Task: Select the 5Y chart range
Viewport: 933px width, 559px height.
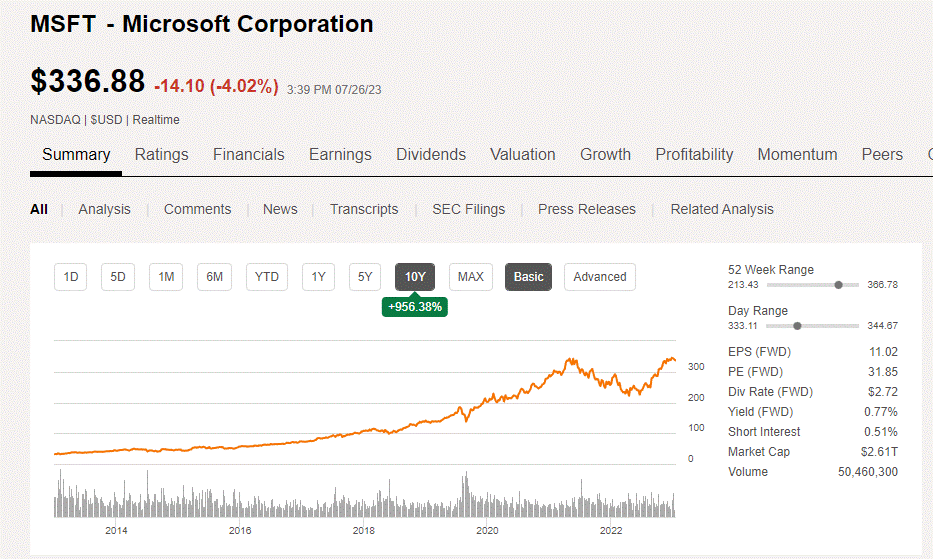Action: 365,277
